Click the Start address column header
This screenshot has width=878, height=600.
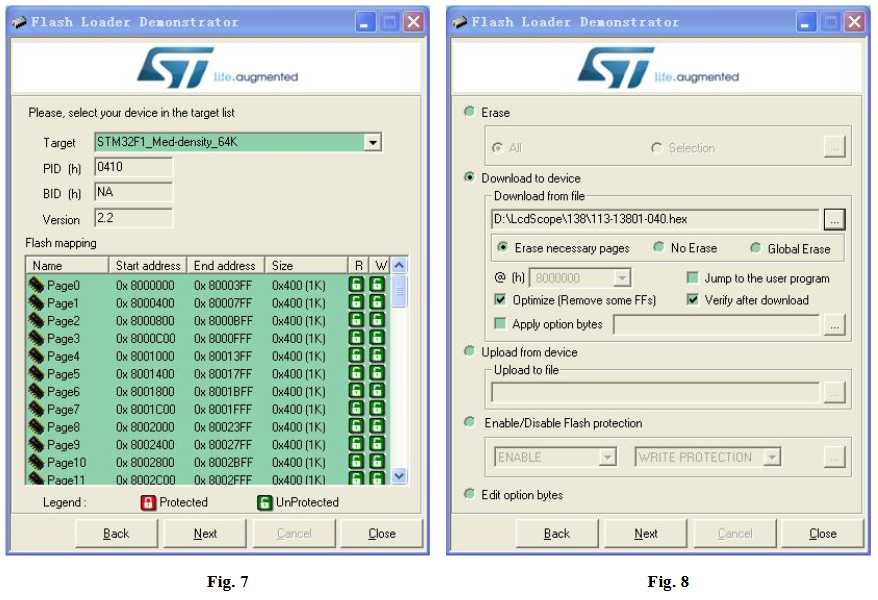point(148,265)
